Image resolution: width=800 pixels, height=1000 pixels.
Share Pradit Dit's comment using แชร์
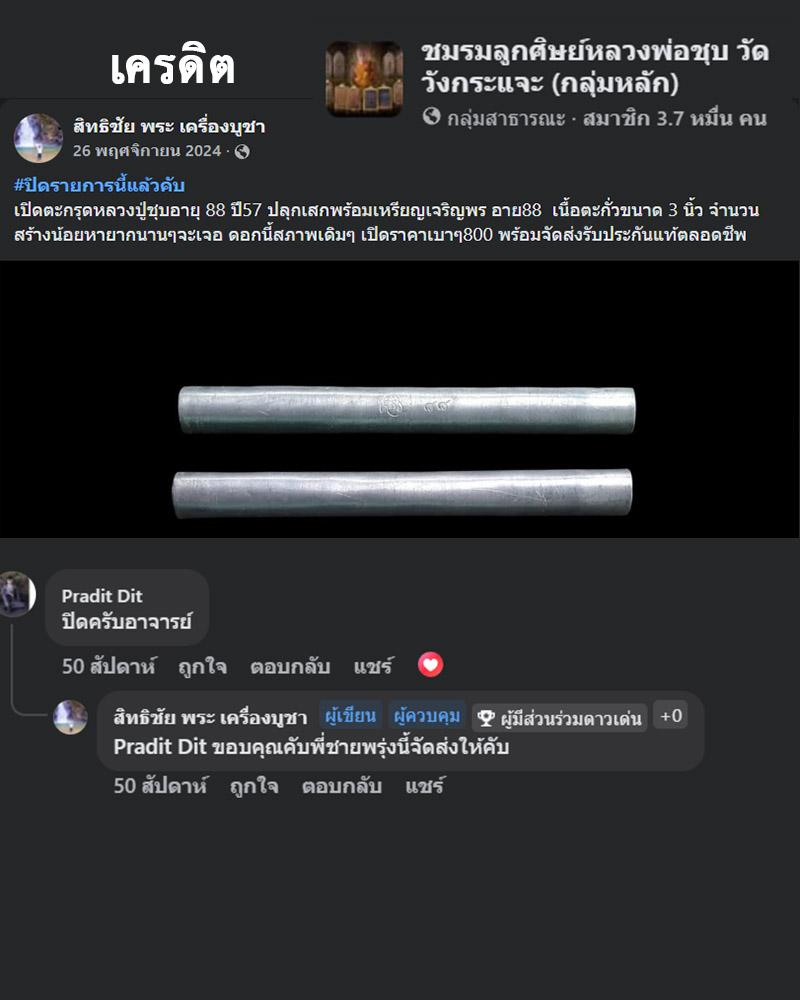coord(374,666)
